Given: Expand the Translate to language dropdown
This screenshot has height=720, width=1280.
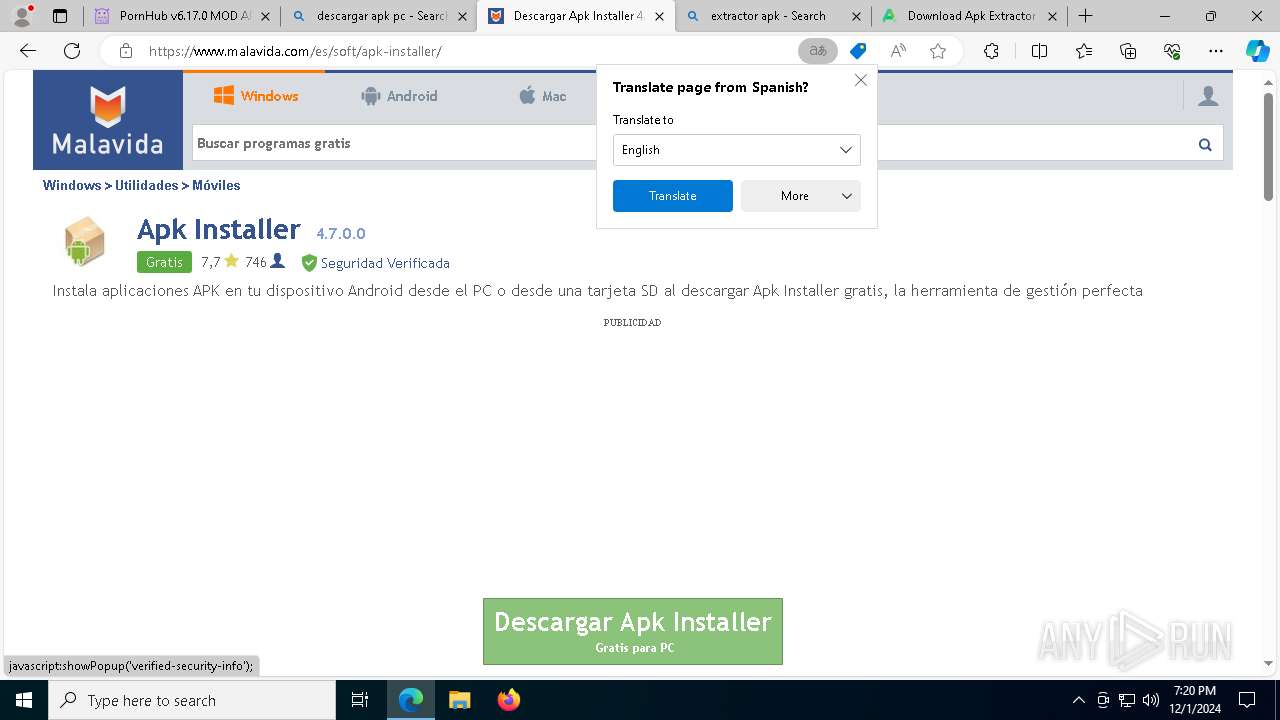Looking at the screenshot, I should pyautogui.click(x=736, y=150).
